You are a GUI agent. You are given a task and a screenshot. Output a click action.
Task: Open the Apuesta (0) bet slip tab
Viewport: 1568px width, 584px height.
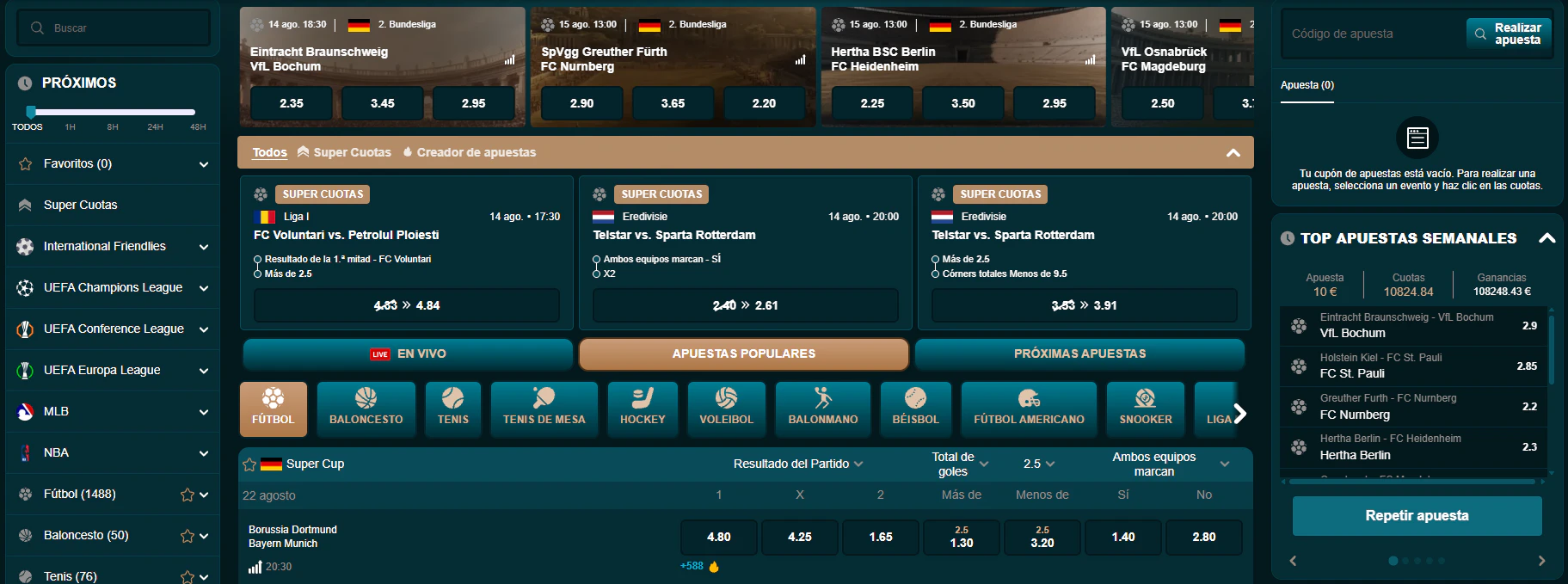1307,85
